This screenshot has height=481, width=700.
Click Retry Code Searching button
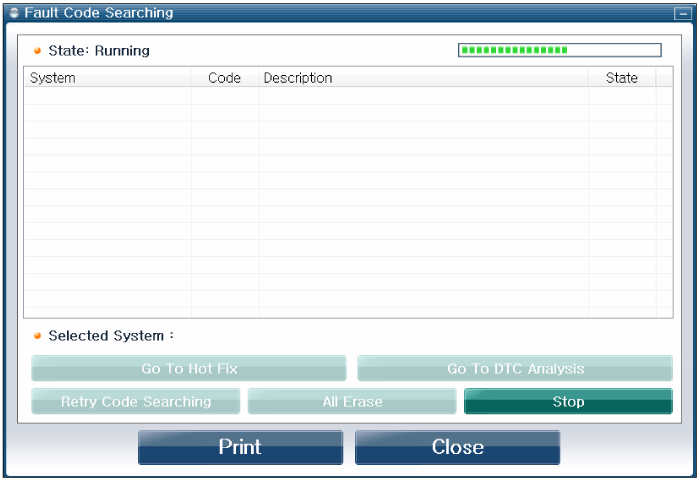coord(136,401)
